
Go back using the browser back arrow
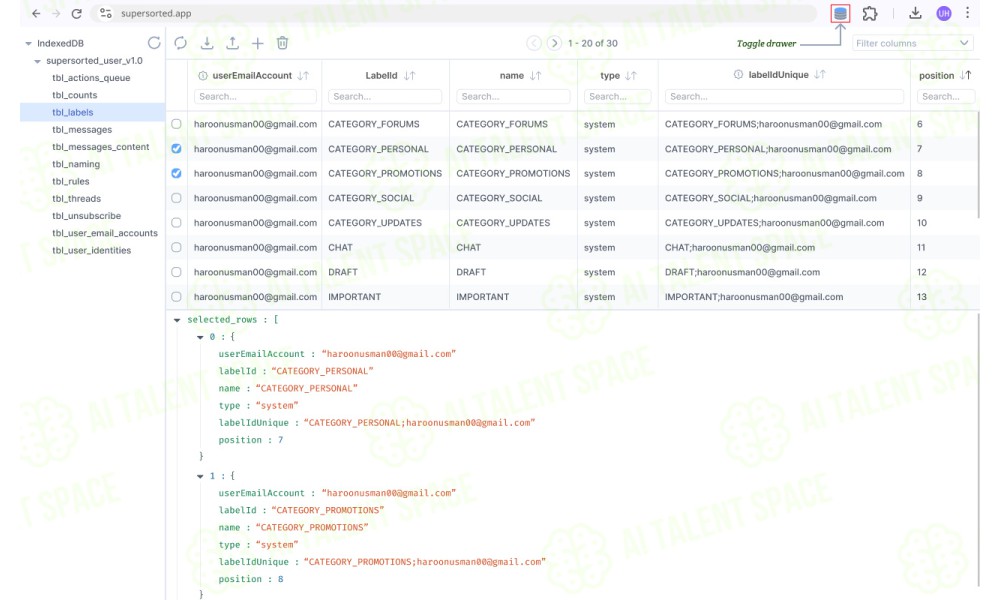coord(36,13)
